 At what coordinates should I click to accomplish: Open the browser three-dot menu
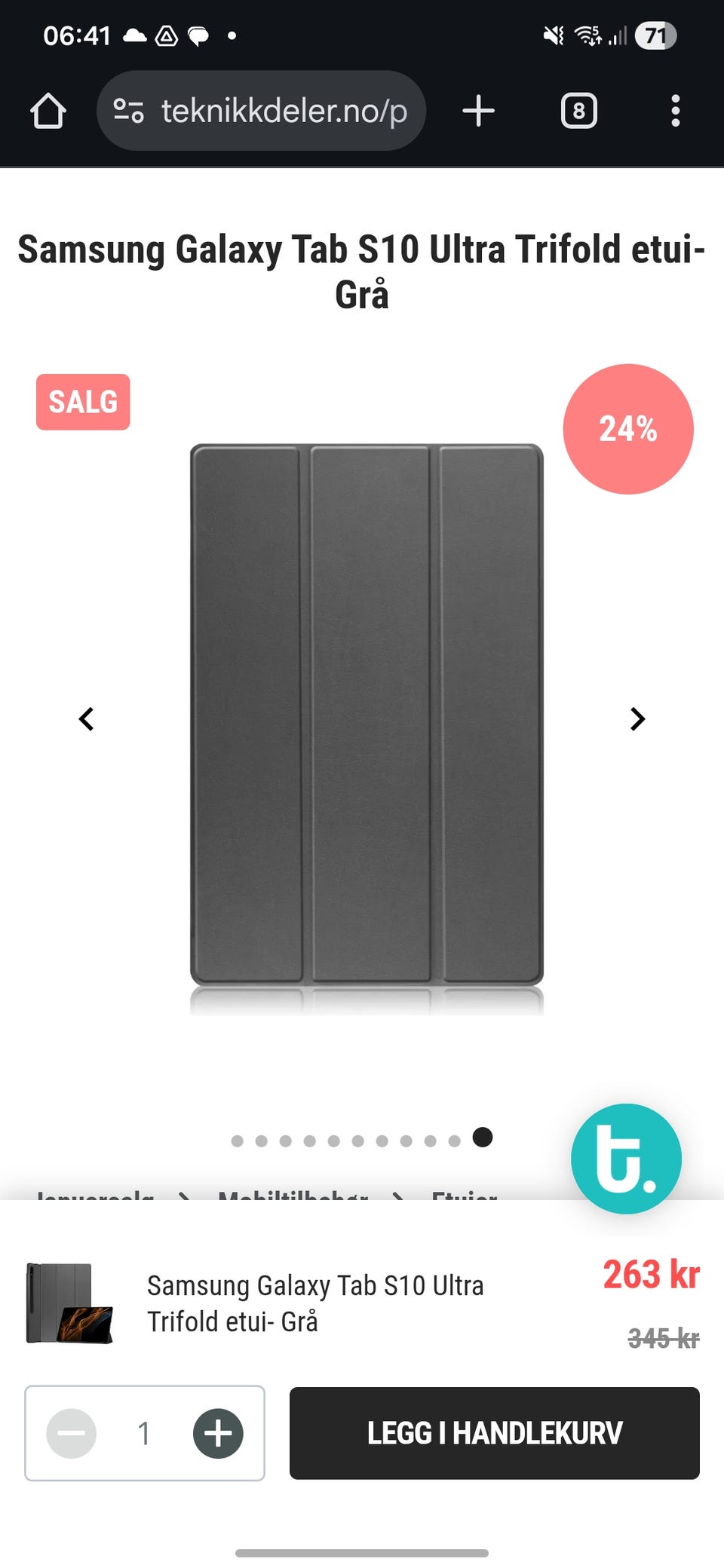(675, 111)
